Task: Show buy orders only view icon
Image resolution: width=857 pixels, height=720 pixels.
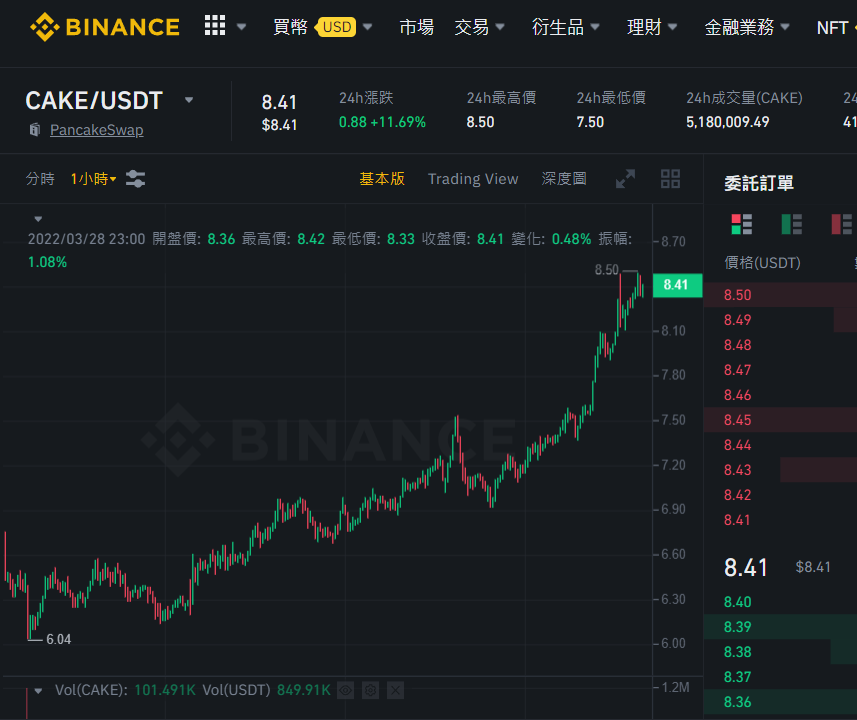Action: [791, 224]
